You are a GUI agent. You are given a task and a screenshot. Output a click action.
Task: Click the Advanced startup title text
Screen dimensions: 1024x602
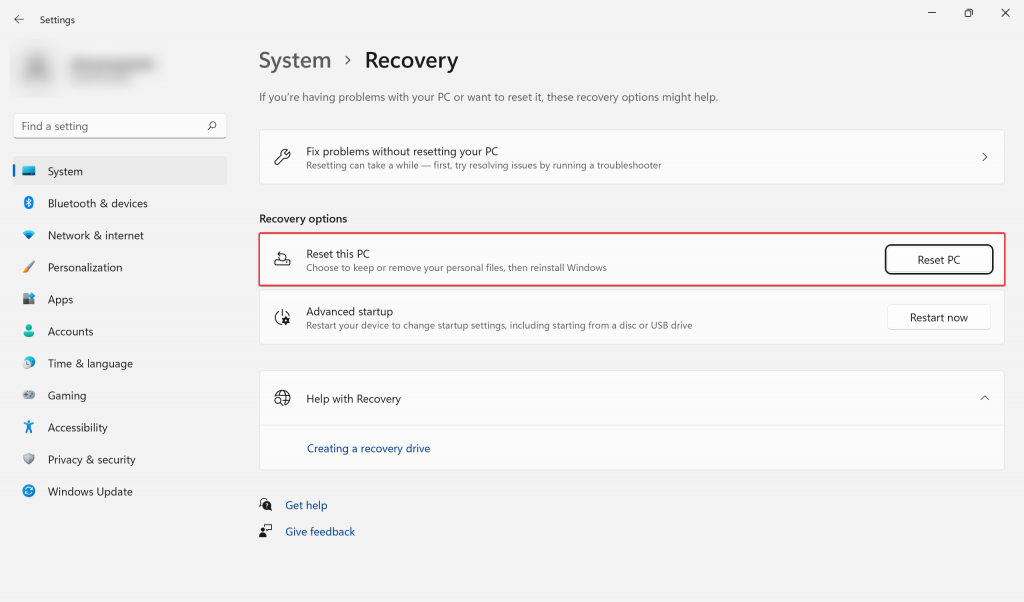point(349,311)
